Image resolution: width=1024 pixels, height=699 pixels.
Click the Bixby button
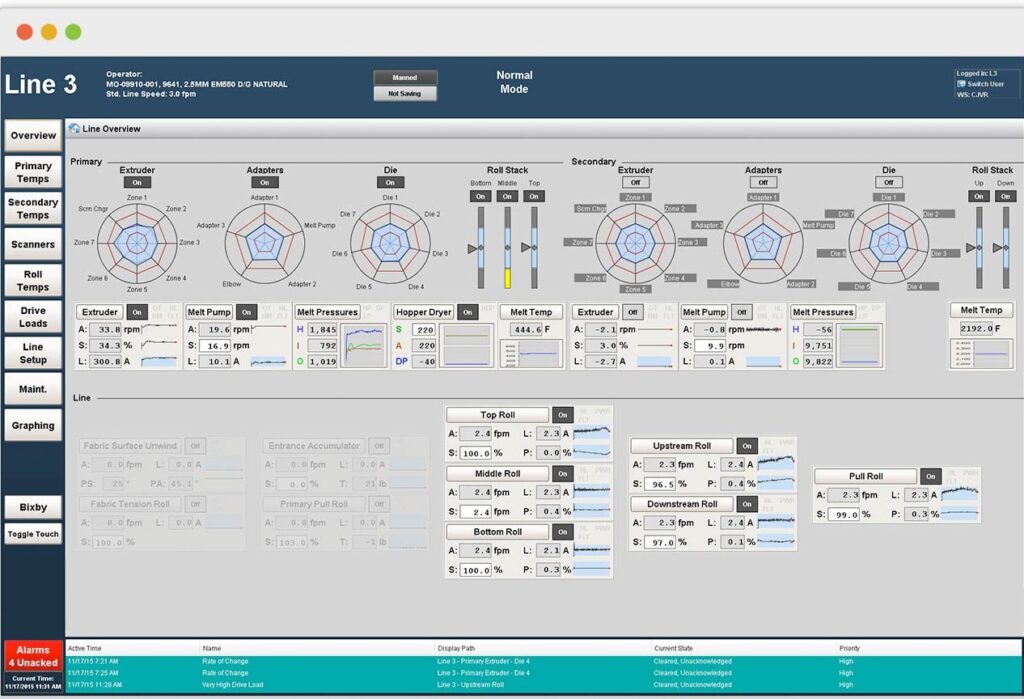(x=33, y=508)
